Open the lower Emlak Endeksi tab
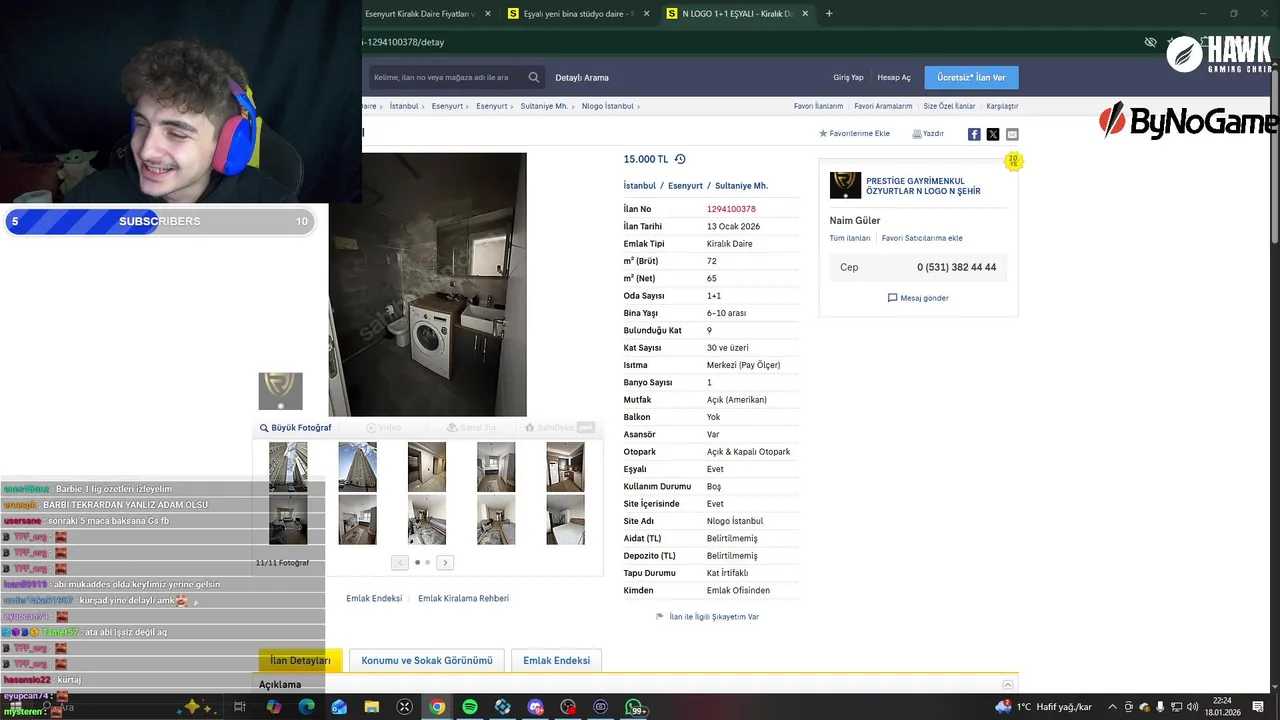This screenshot has height=720, width=1280. pyautogui.click(x=556, y=660)
